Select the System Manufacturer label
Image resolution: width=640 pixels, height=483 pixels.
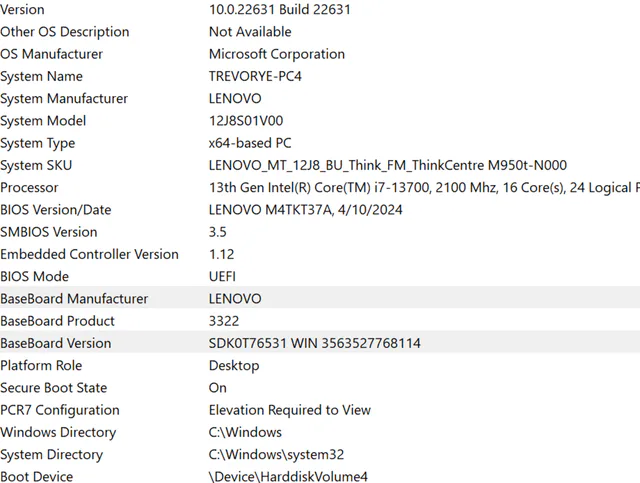click(64, 98)
